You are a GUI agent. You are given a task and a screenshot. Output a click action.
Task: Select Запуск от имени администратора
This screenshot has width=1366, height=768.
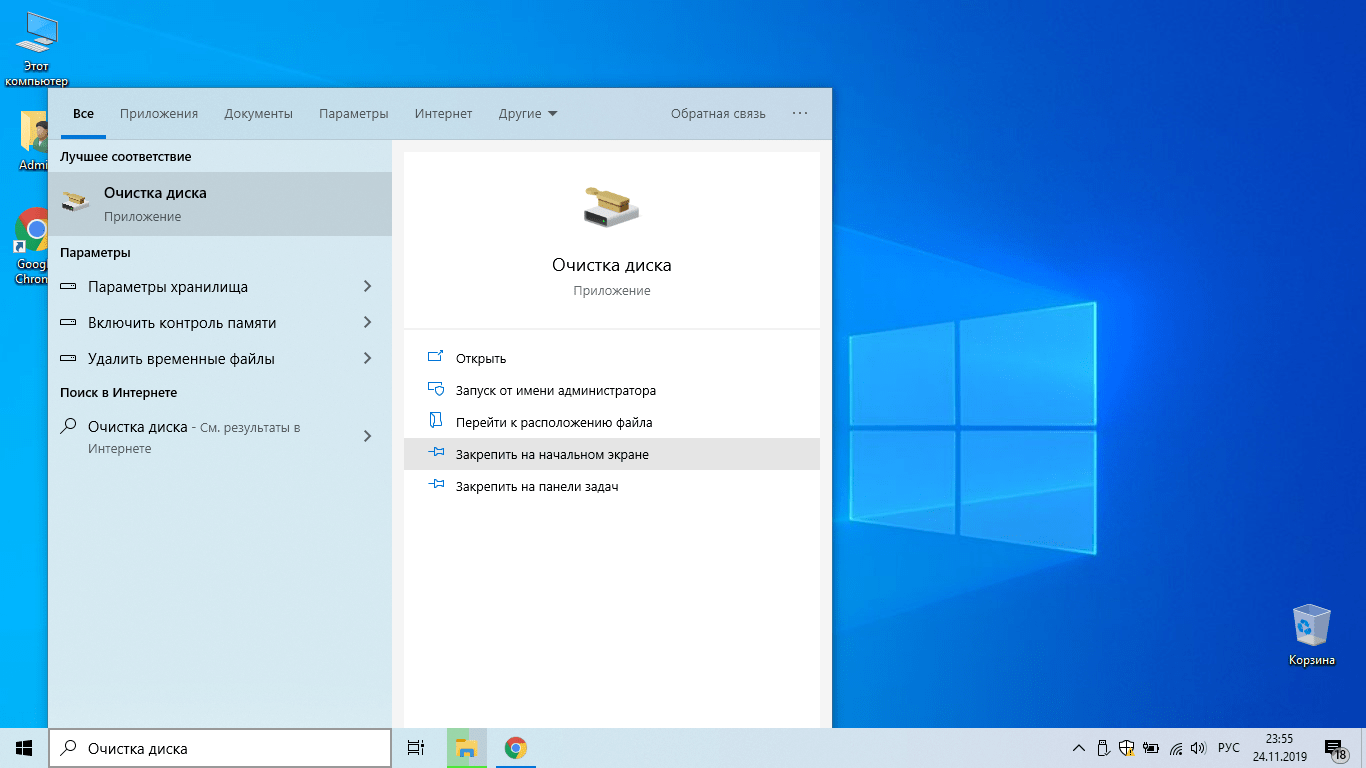click(555, 391)
